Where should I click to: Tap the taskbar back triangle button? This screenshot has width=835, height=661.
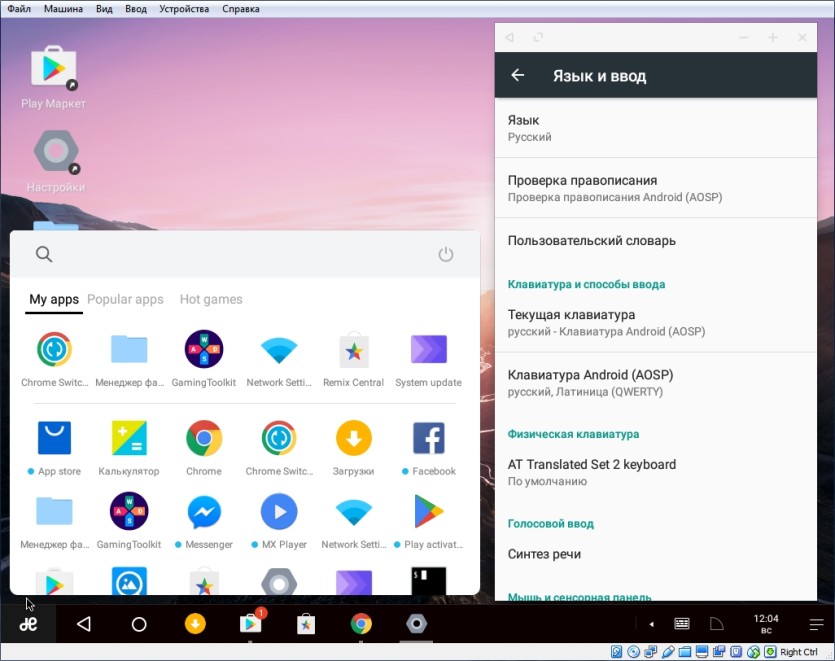(x=84, y=624)
